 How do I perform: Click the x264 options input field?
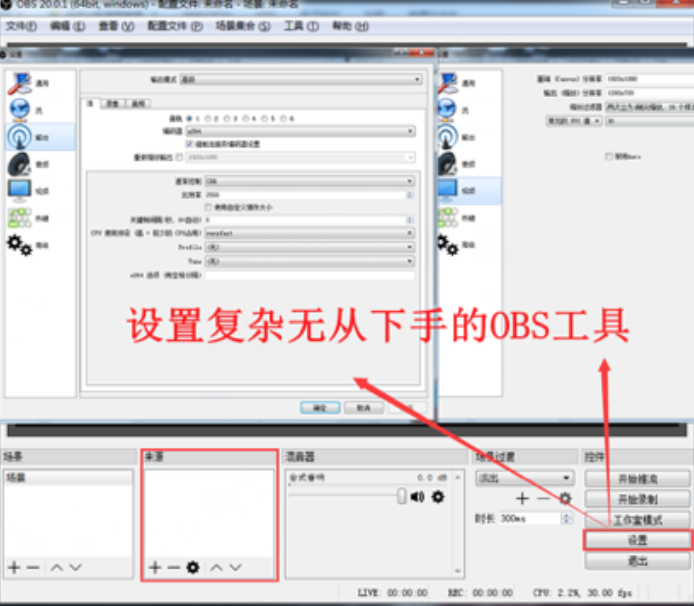click(310, 275)
